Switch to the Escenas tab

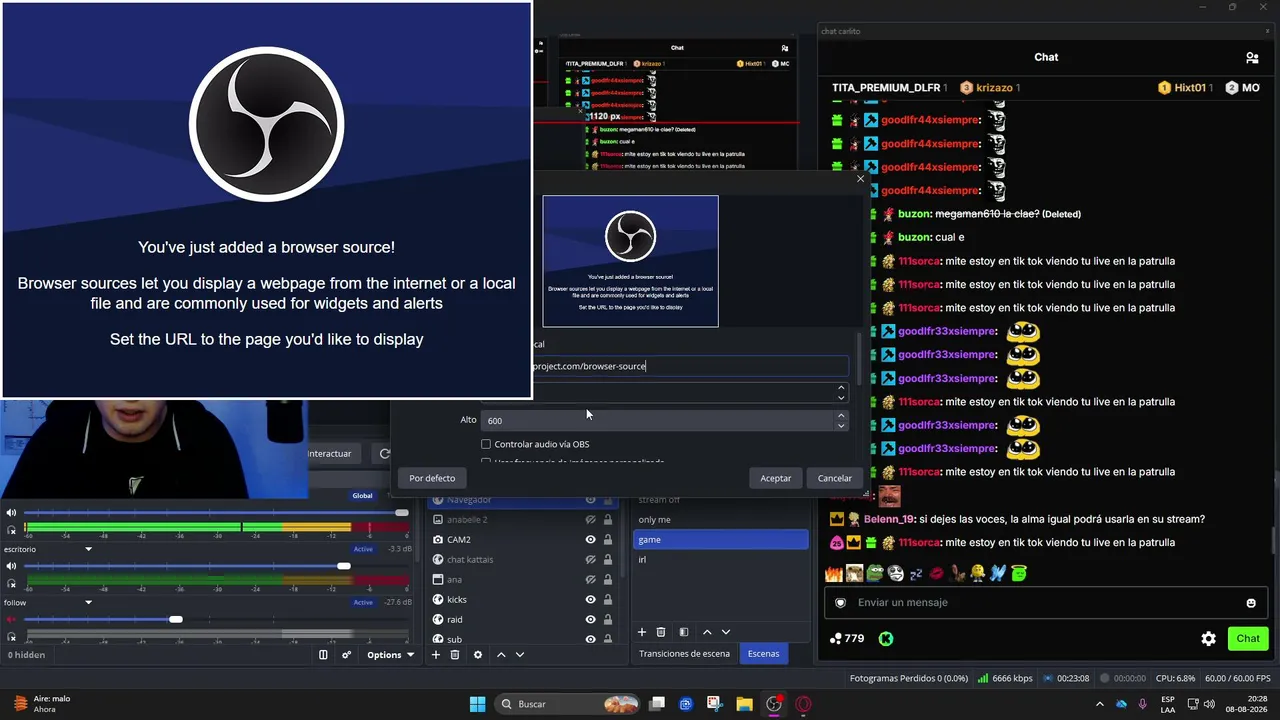[763, 654]
